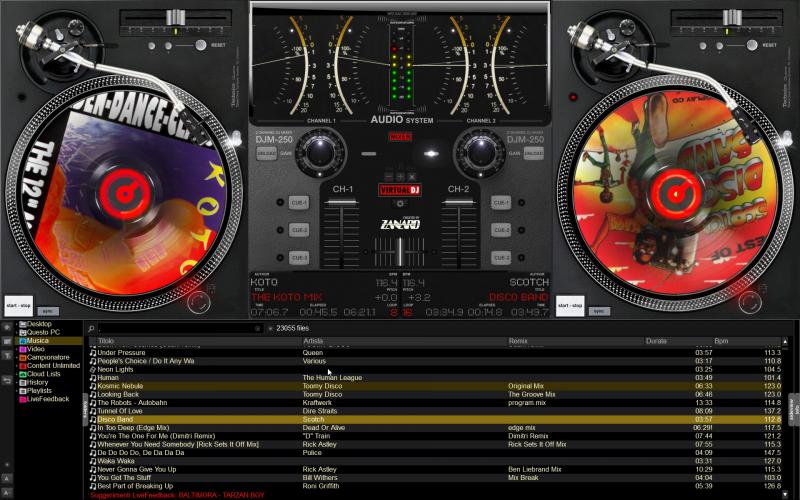This screenshot has width=800, height=500.
Task: Toggle left deck CUE-3 indicator dot
Action: tap(280, 258)
